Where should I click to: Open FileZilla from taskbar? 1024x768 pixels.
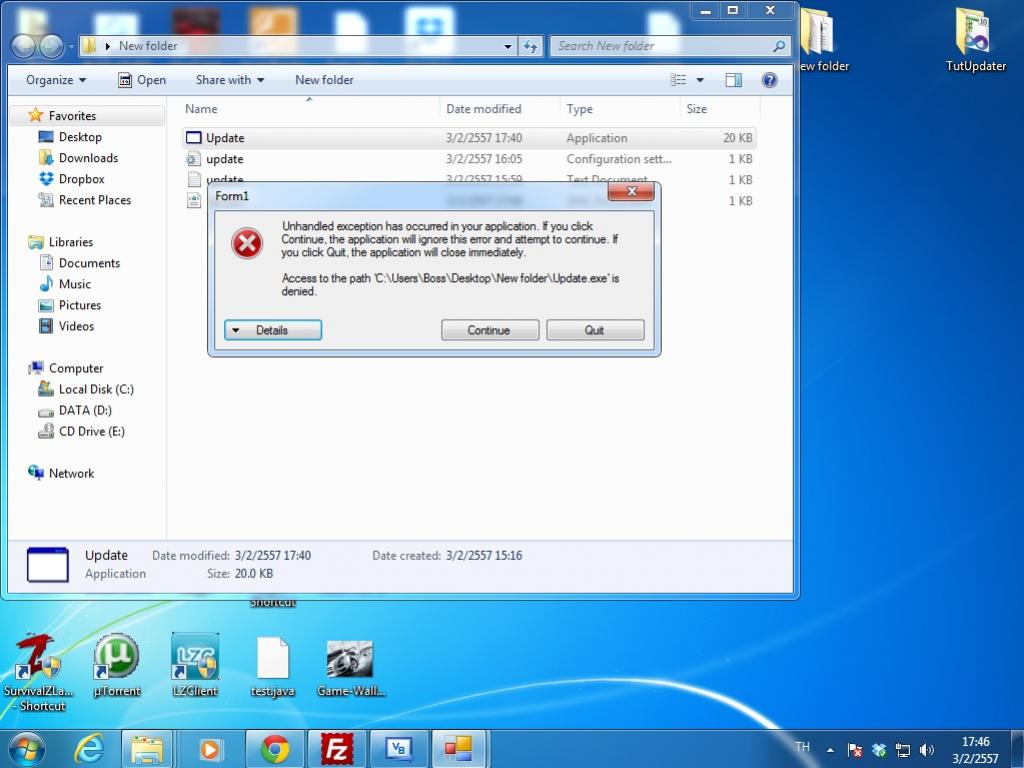pyautogui.click(x=337, y=749)
